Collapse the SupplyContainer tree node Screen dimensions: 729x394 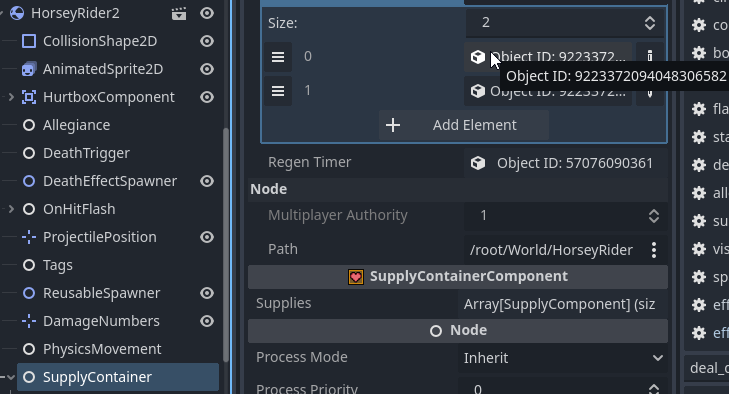(x=11, y=377)
